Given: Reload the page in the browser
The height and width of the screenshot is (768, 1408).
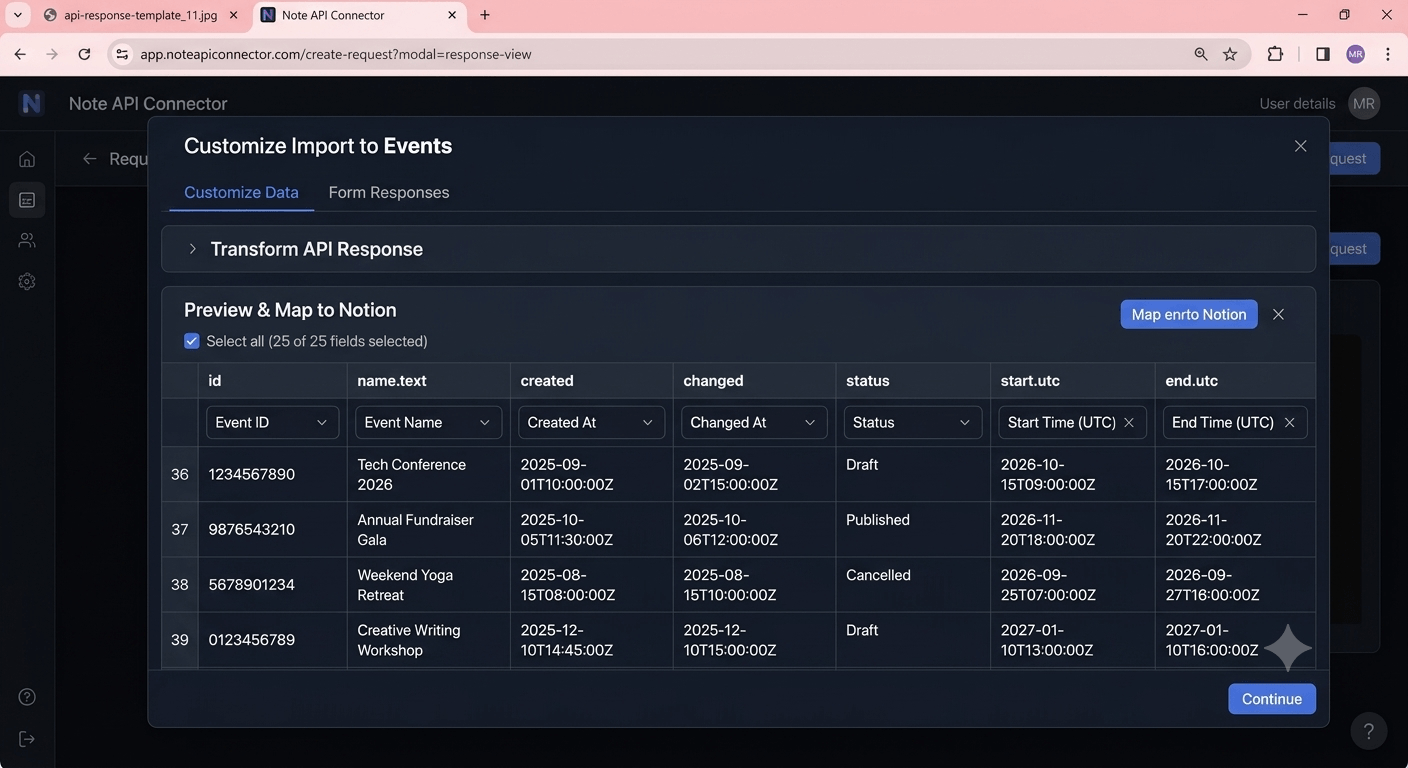Looking at the screenshot, I should 84,54.
